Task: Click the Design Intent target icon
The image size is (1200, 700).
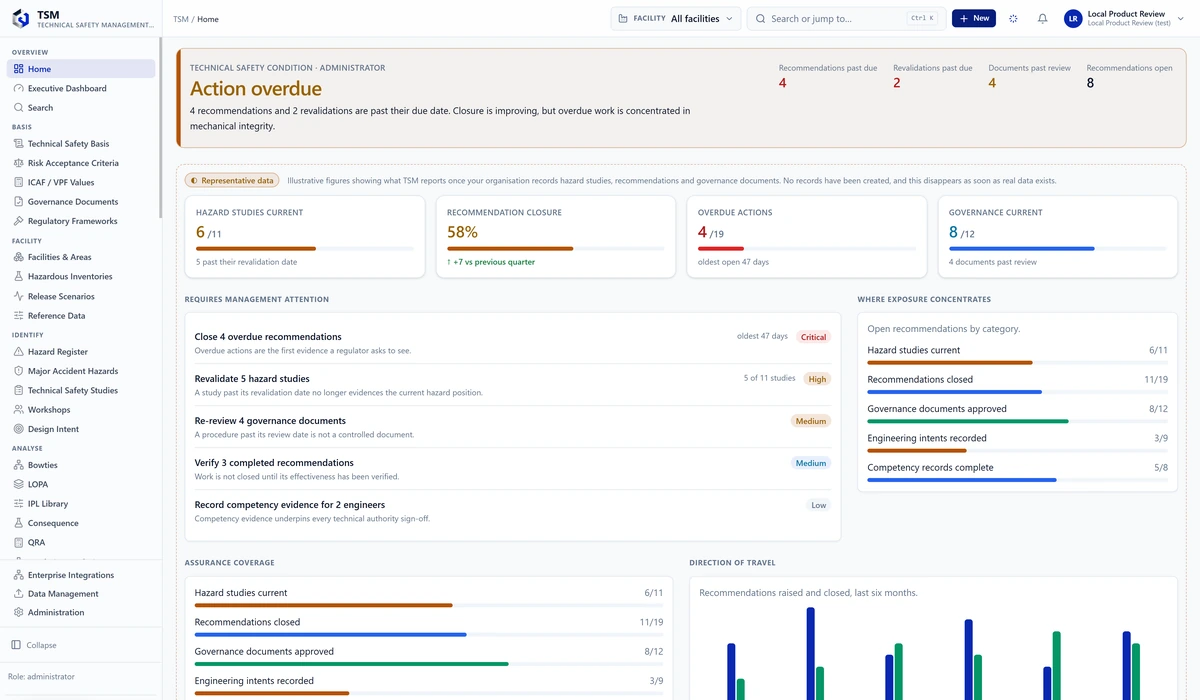Action: coord(18,429)
